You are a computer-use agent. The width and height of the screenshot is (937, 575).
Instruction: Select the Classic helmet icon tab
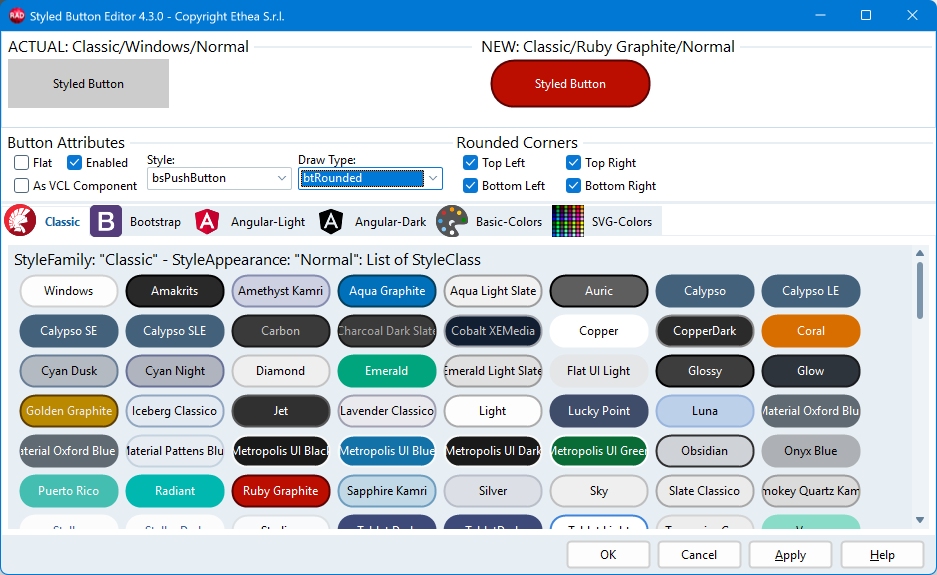click(x=20, y=221)
